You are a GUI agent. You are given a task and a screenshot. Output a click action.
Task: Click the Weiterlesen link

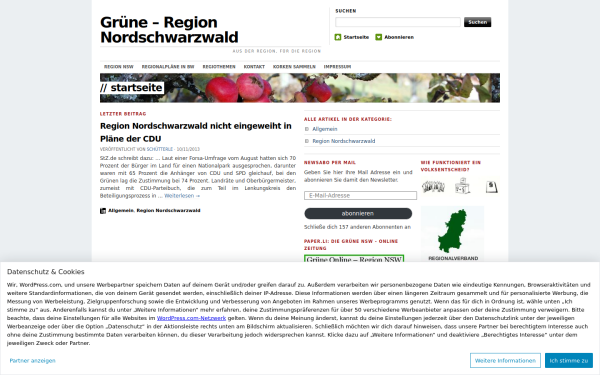[x=182, y=196]
